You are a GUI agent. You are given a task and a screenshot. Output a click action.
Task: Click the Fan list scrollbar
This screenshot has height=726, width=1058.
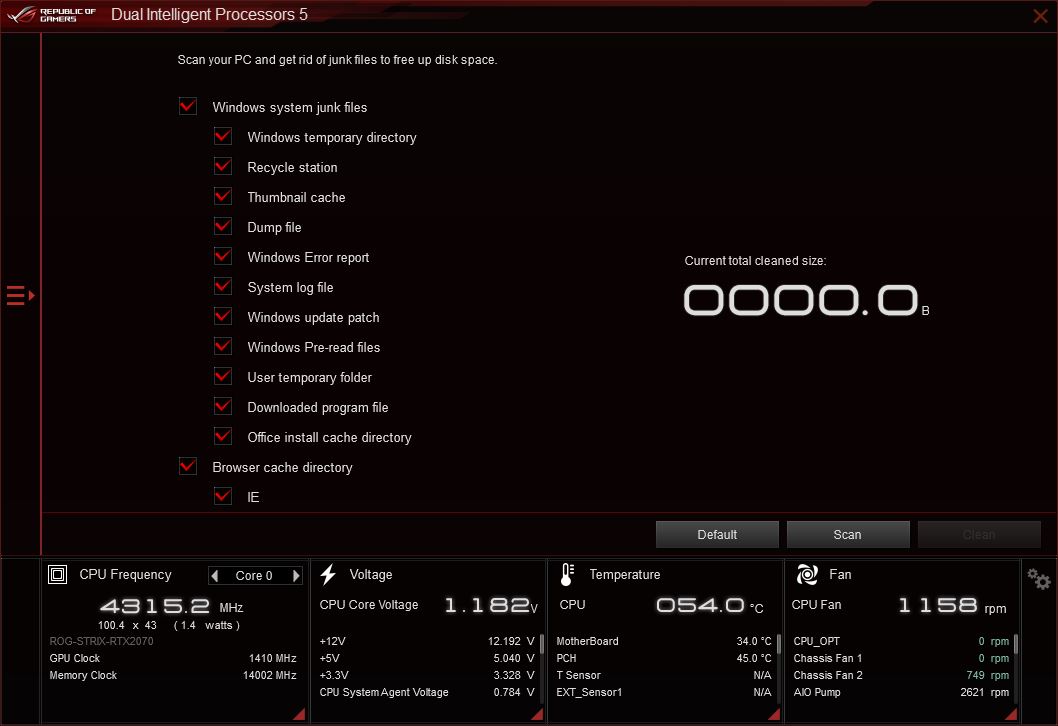1015,644
